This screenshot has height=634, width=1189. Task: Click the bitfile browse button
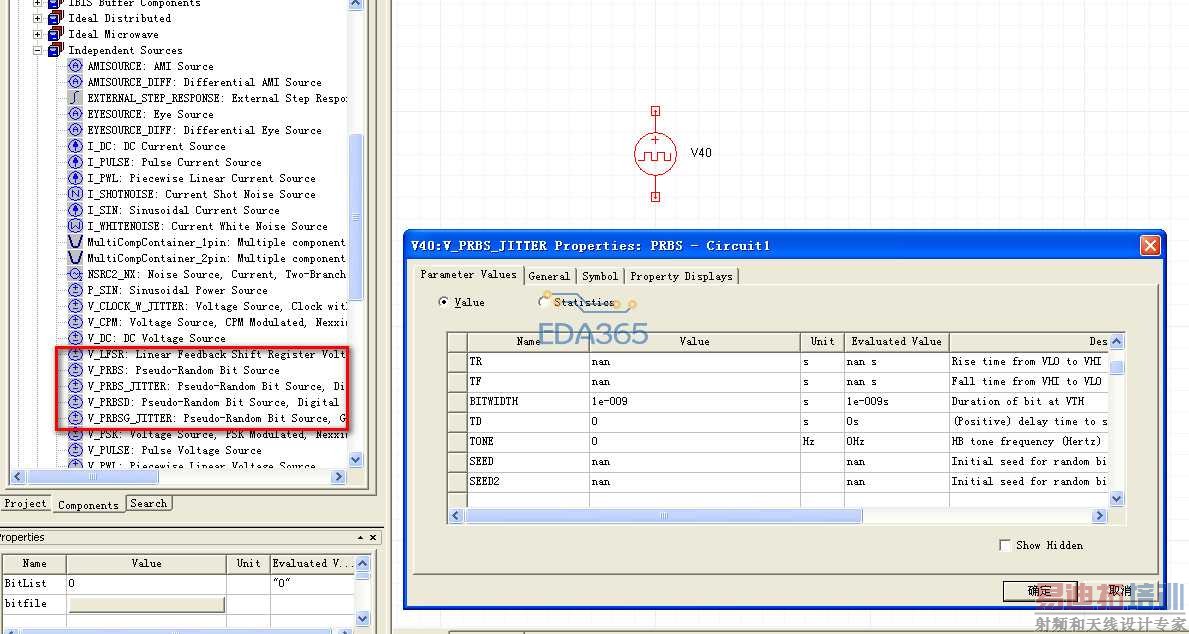tap(146, 604)
